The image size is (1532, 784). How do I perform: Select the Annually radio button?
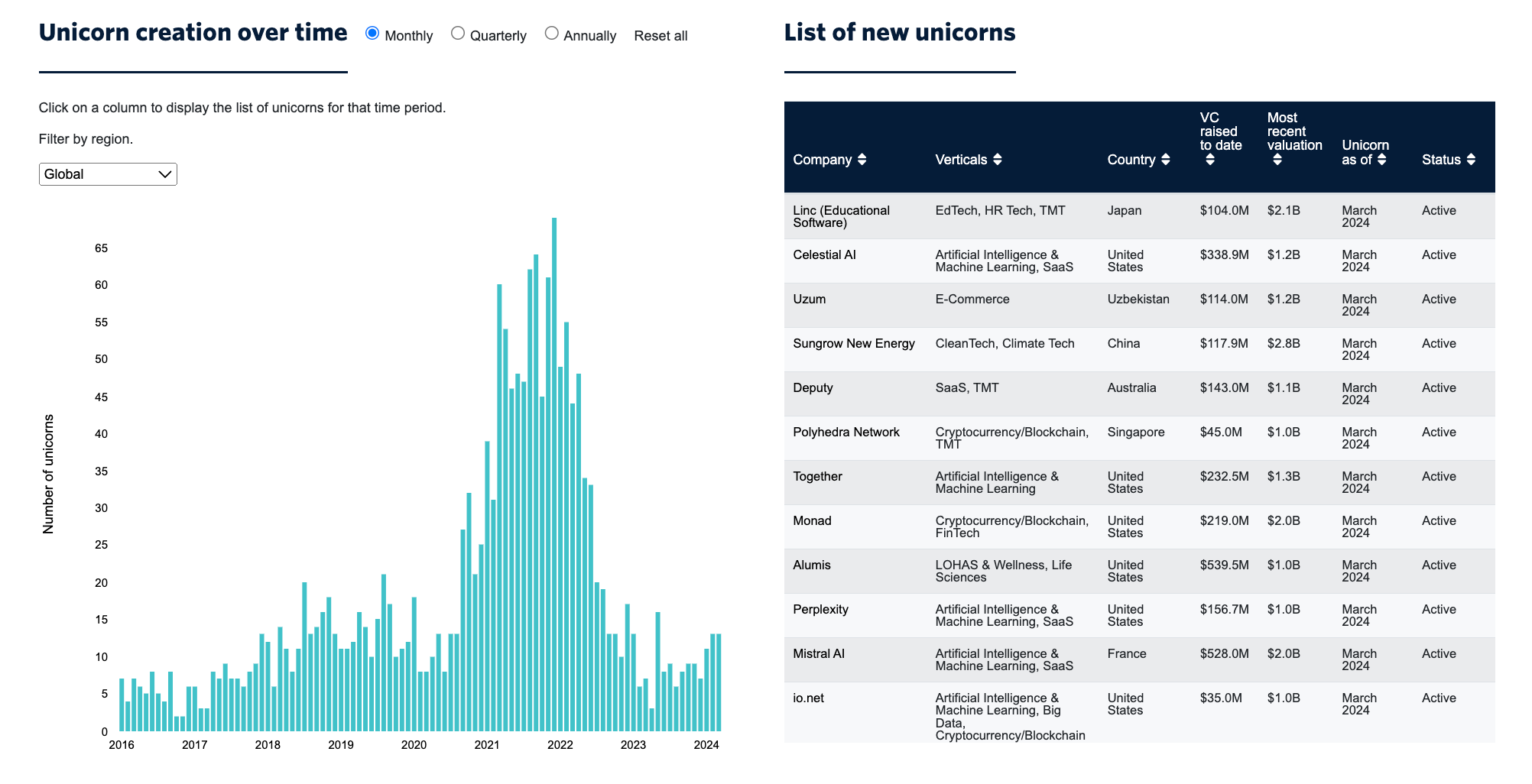coord(551,33)
